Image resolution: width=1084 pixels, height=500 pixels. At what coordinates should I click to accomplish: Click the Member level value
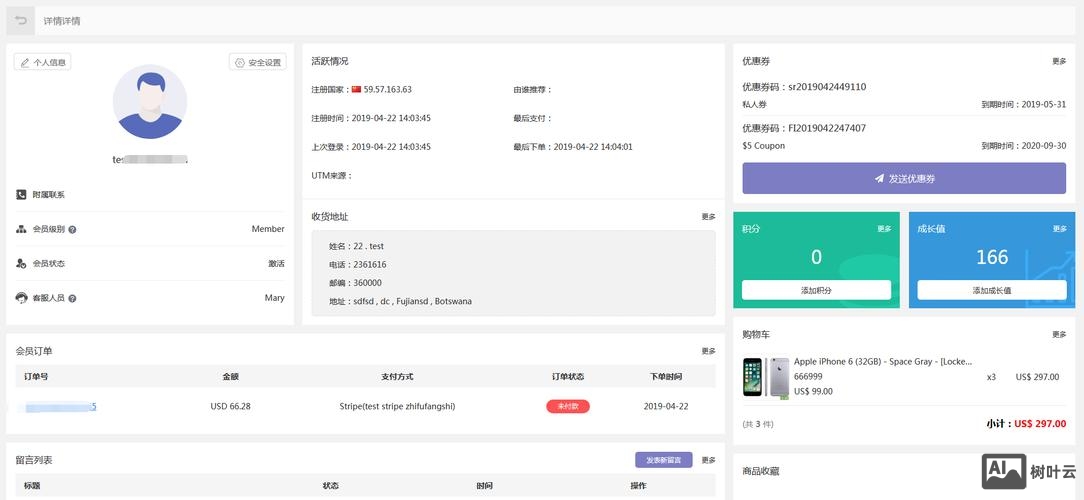[x=268, y=229]
